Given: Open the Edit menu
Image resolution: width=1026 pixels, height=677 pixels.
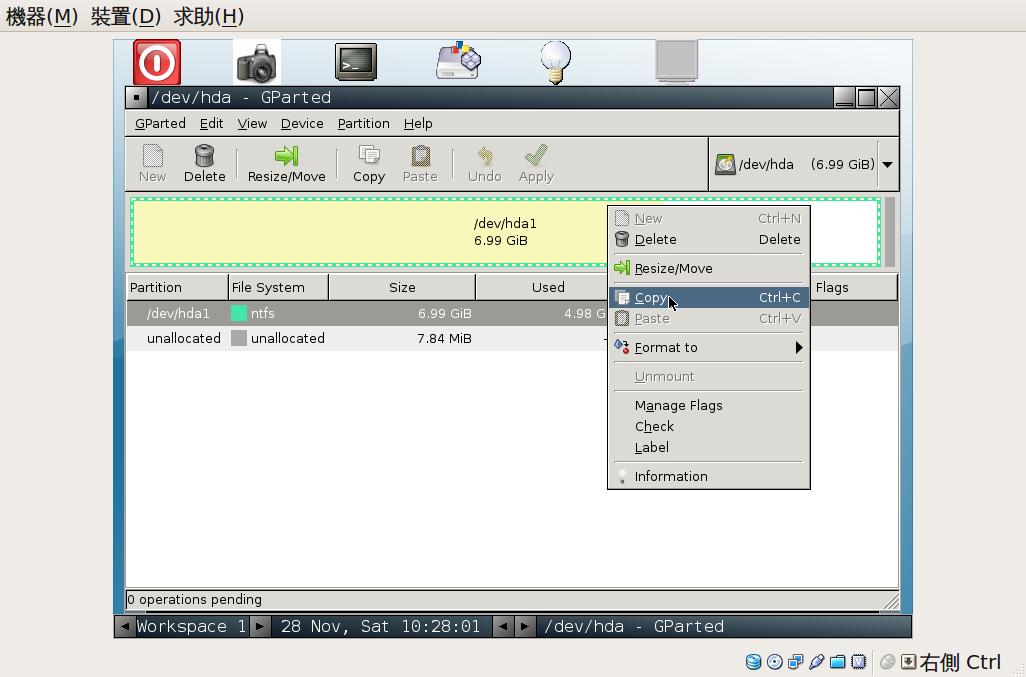Looking at the screenshot, I should (211, 124).
